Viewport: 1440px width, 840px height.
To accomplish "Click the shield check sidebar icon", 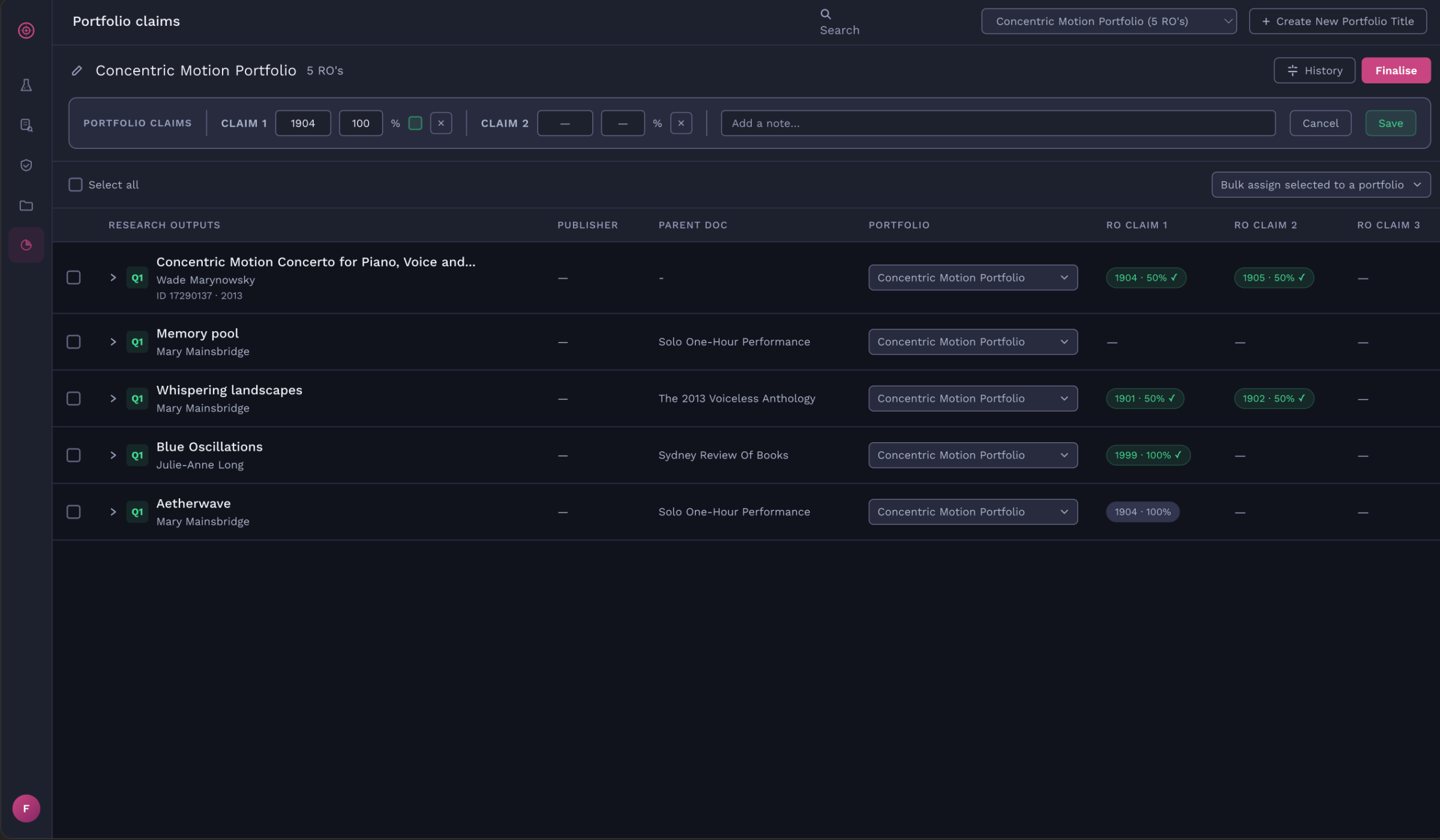I will click(x=26, y=165).
